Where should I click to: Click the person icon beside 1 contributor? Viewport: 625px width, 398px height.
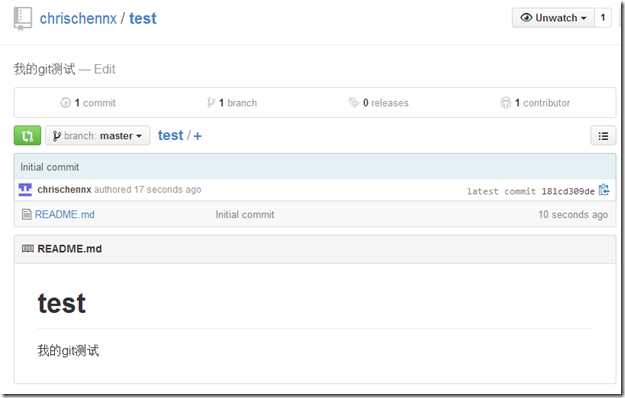click(x=505, y=103)
